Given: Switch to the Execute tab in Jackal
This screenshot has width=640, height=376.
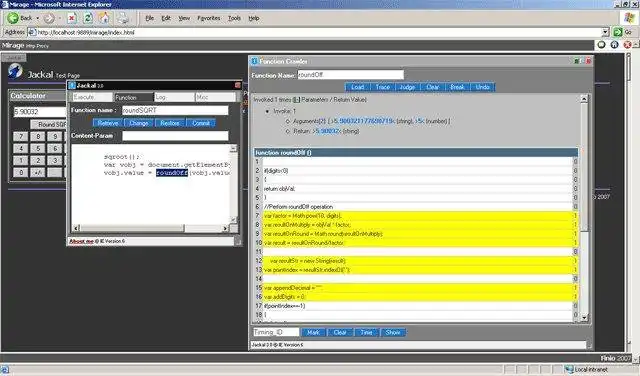Looking at the screenshot, I should 92,97.
